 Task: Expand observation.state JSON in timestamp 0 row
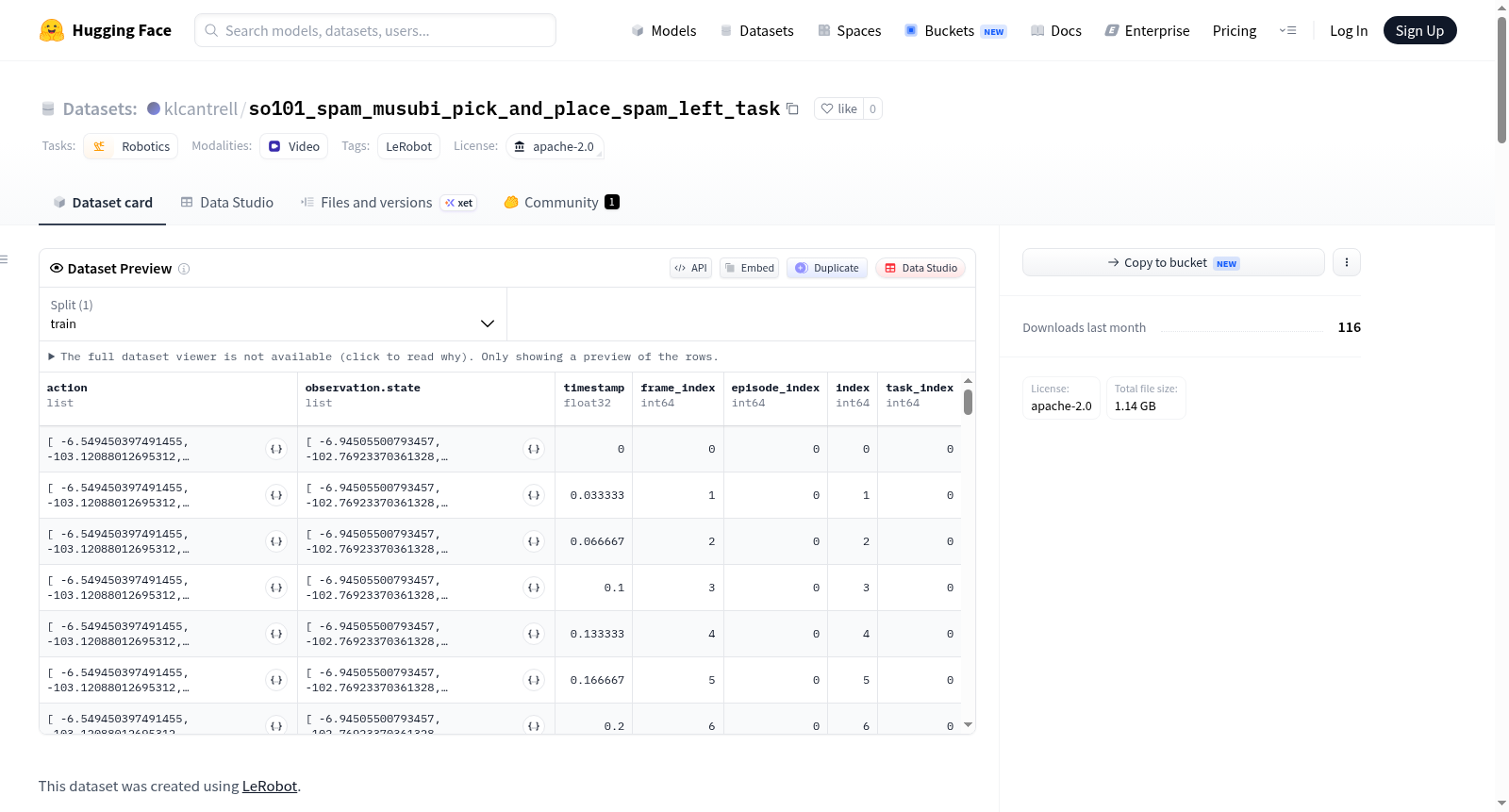(x=534, y=449)
